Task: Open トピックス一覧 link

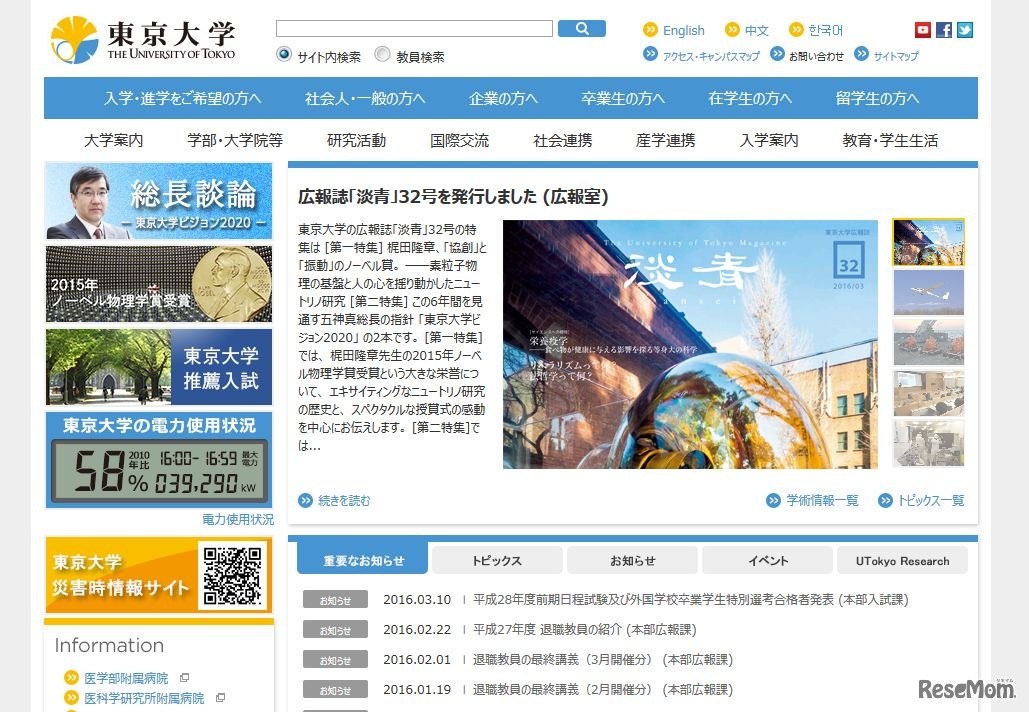Action: click(x=931, y=501)
